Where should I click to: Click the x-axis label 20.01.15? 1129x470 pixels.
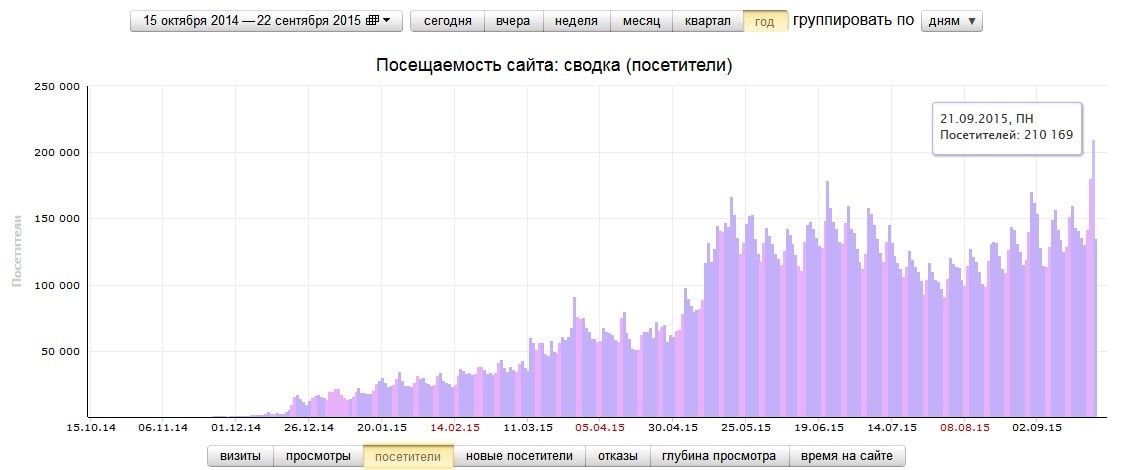click(382, 428)
